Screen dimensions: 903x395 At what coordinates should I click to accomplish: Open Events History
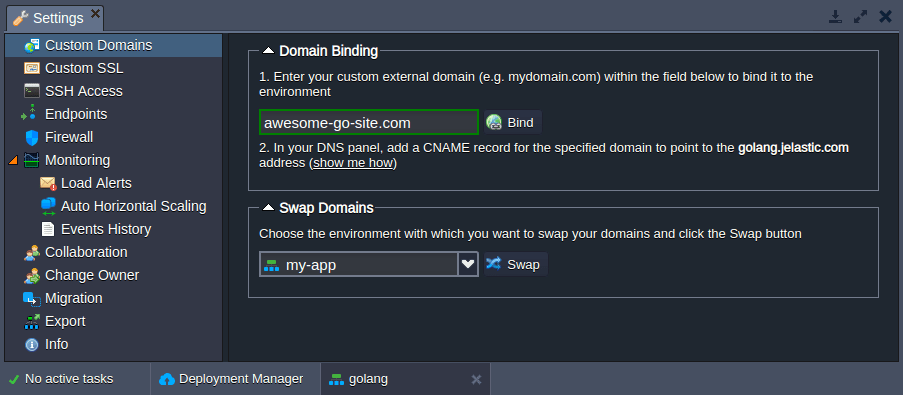(113, 229)
